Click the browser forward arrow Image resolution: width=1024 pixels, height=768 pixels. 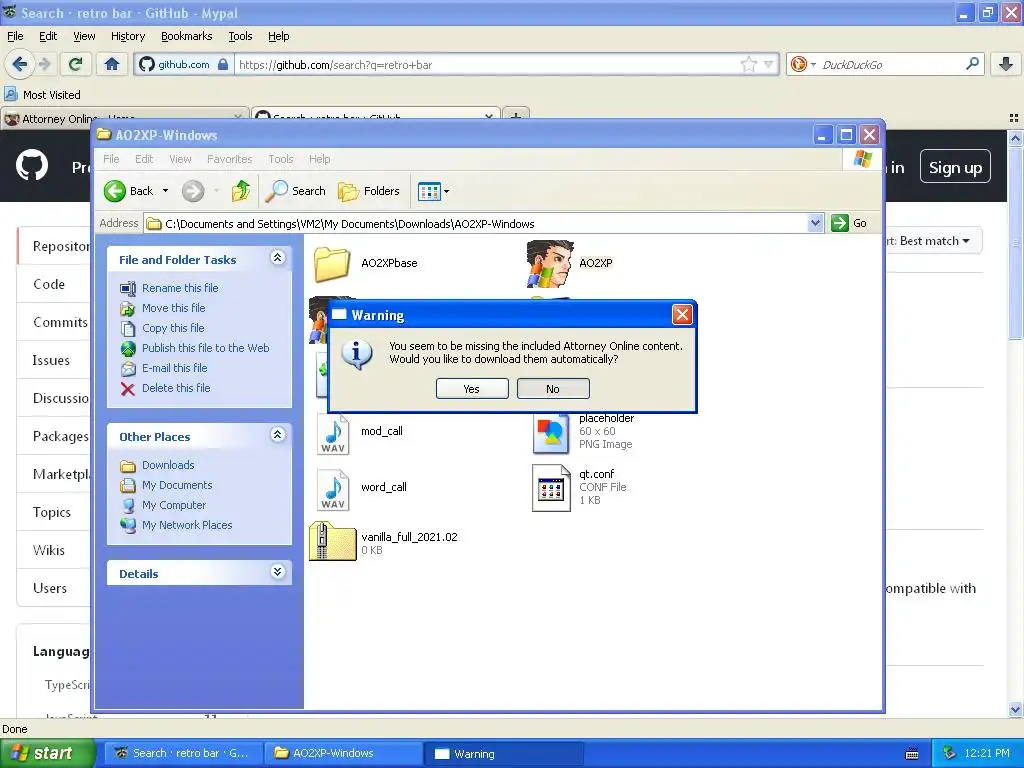coord(44,64)
